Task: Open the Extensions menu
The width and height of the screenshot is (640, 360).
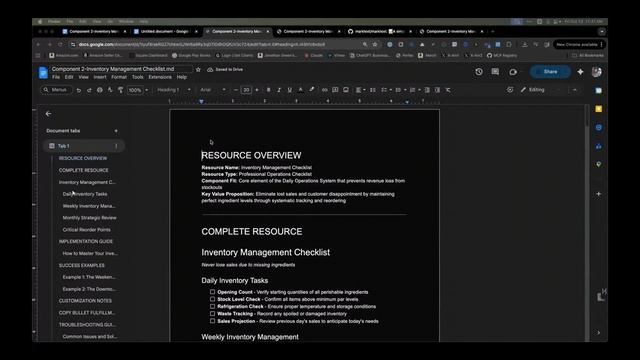Action: (x=160, y=77)
